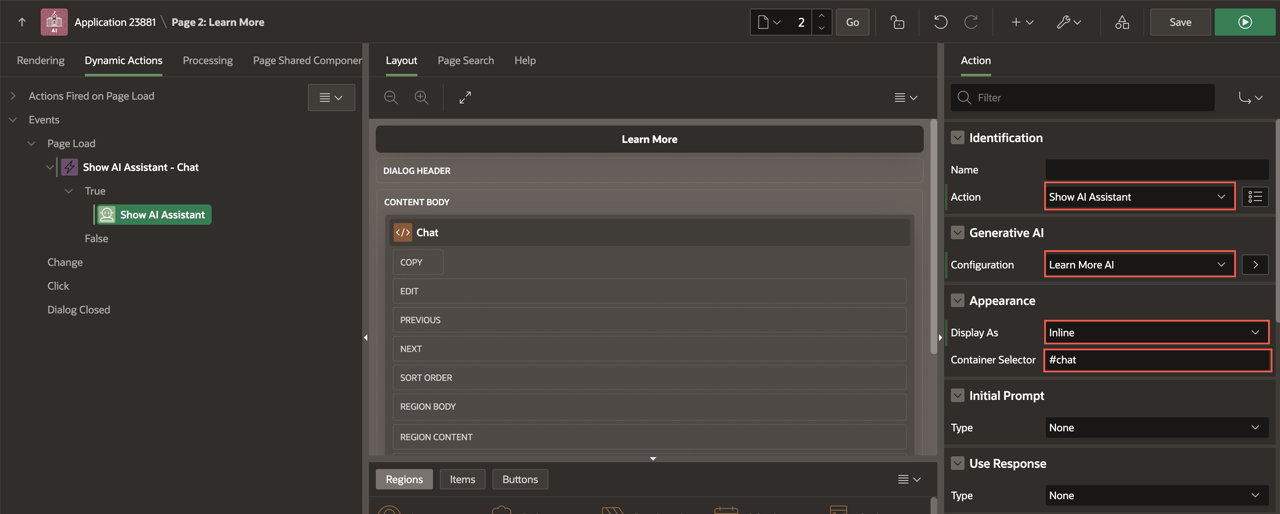Viewport: 1280px width, 514px height.
Task: Collapse the Generative AI section
Action: tap(957, 233)
